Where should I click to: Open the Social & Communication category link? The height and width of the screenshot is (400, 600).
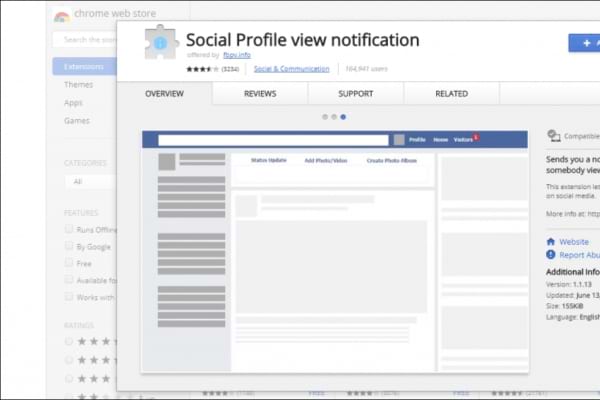[292, 69]
